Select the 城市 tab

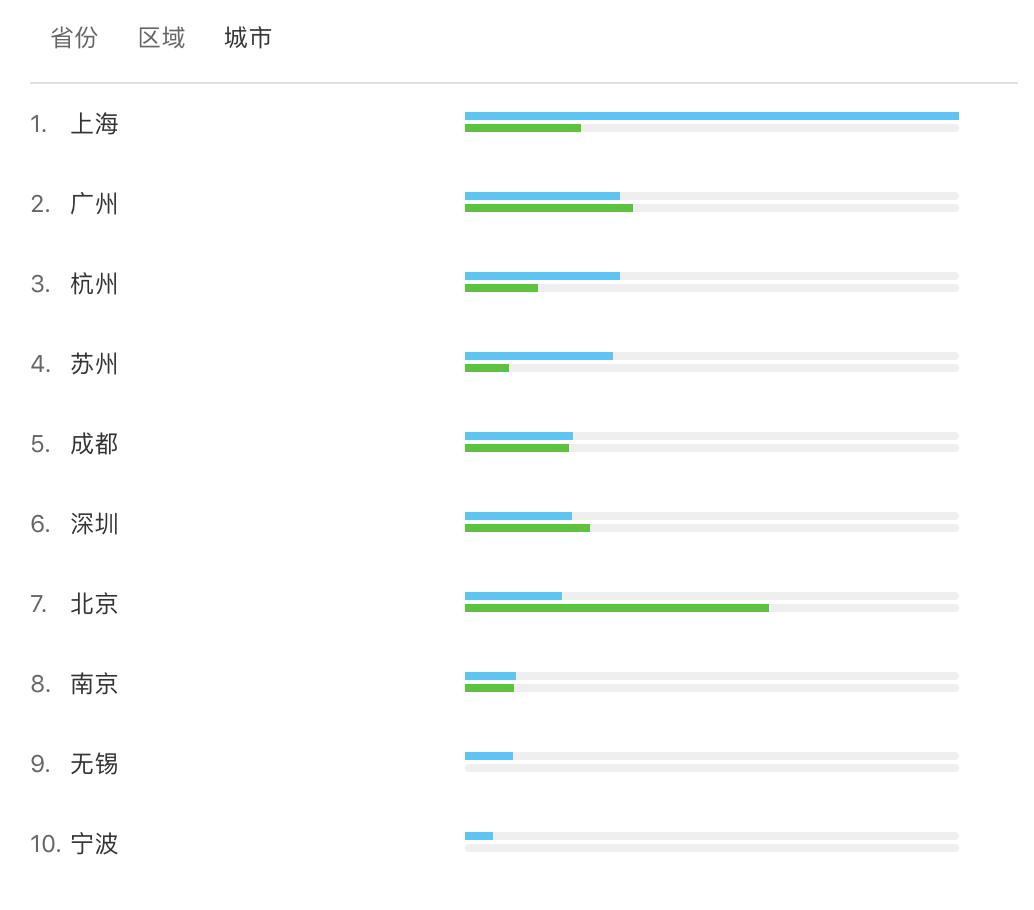click(248, 38)
